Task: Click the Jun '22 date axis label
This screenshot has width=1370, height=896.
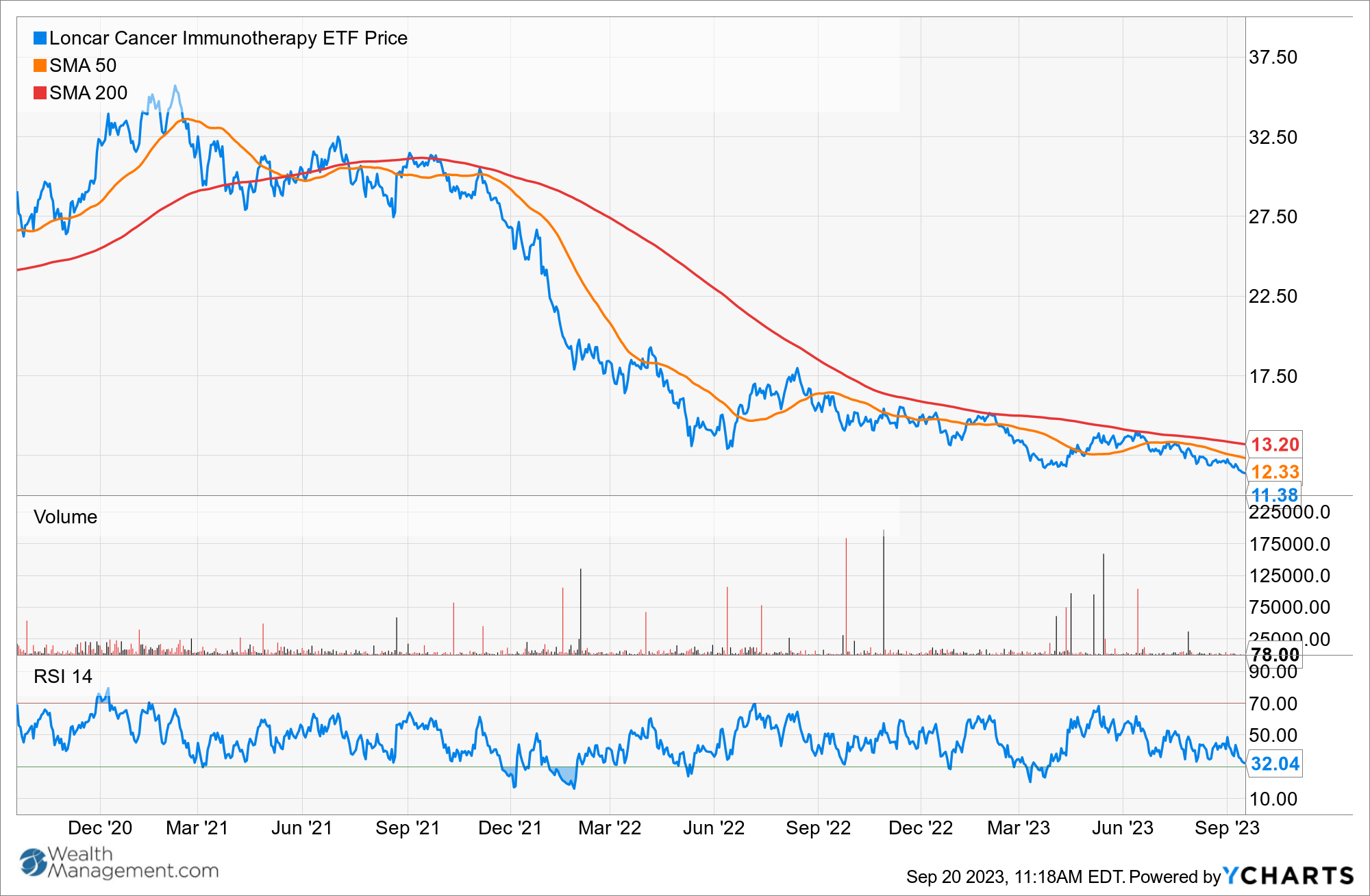Action: (713, 828)
